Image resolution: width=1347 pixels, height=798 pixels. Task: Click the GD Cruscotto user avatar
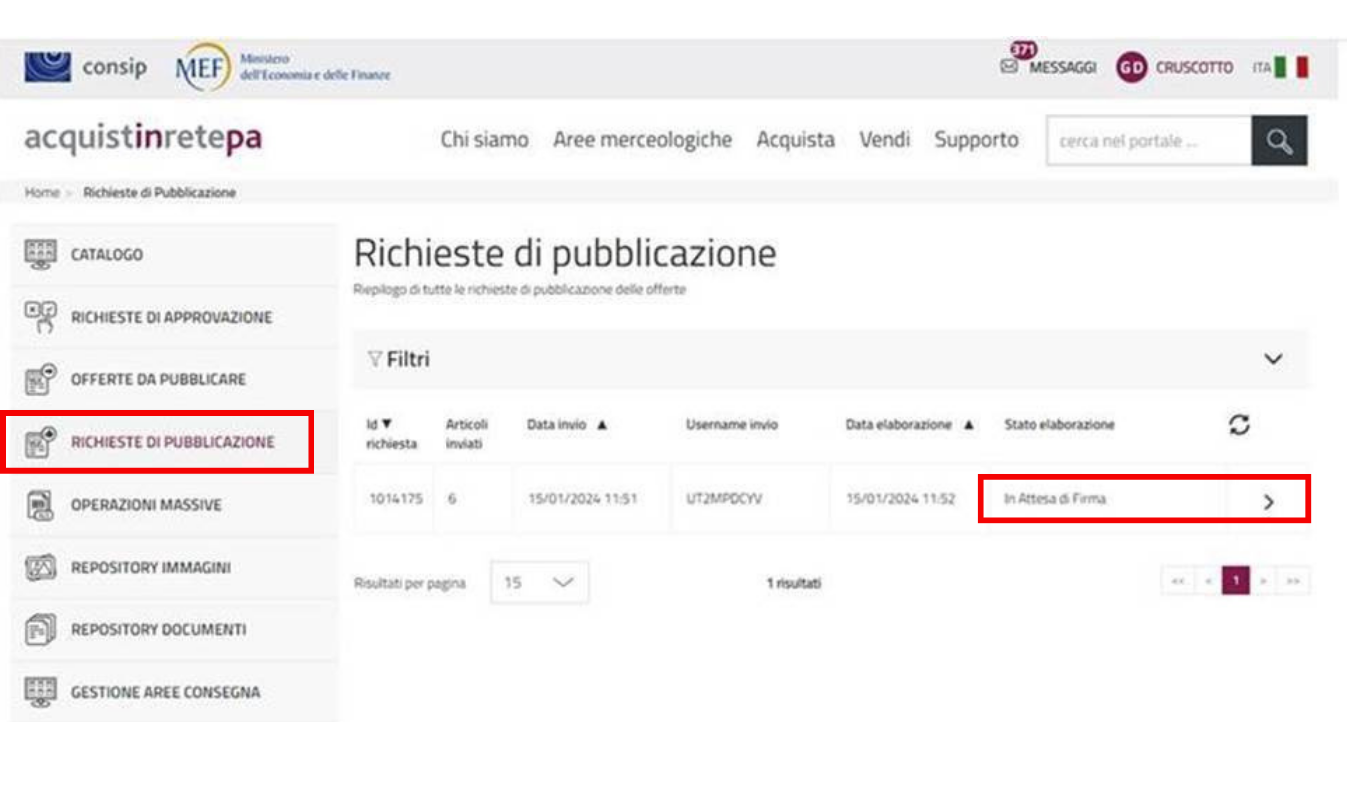[1131, 68]
